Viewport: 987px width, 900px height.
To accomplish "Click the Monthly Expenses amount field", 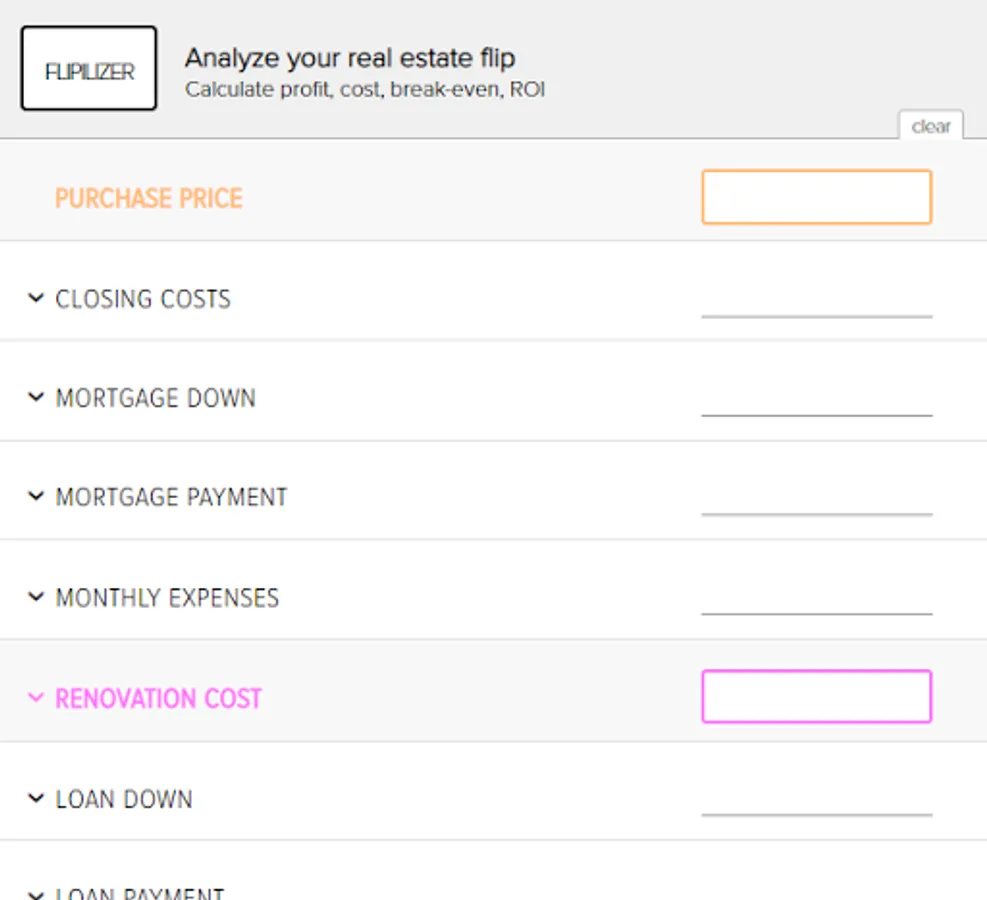I will tap(816, 596).
